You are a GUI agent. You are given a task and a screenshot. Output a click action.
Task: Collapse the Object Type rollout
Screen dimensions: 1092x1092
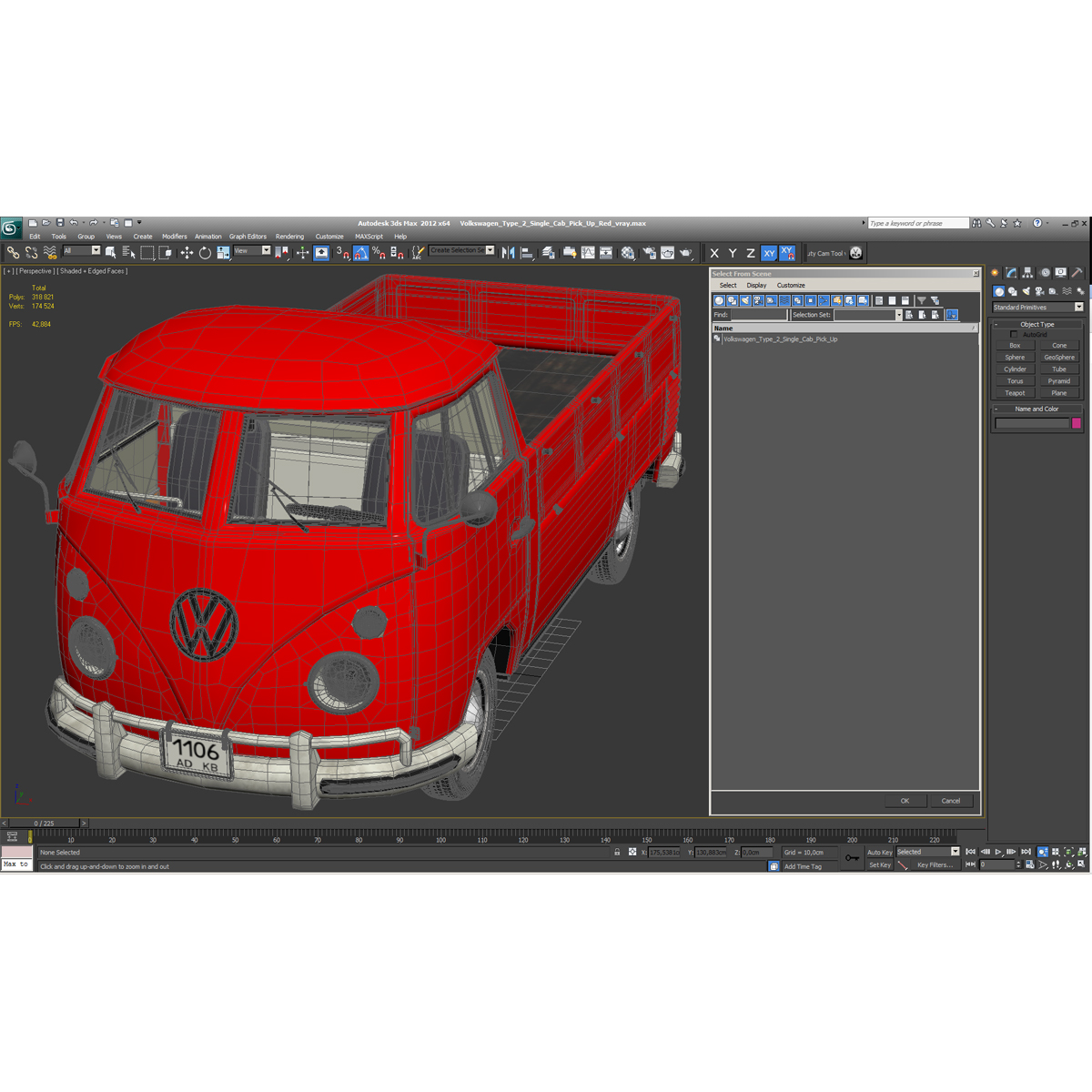tap(1037, 324)
